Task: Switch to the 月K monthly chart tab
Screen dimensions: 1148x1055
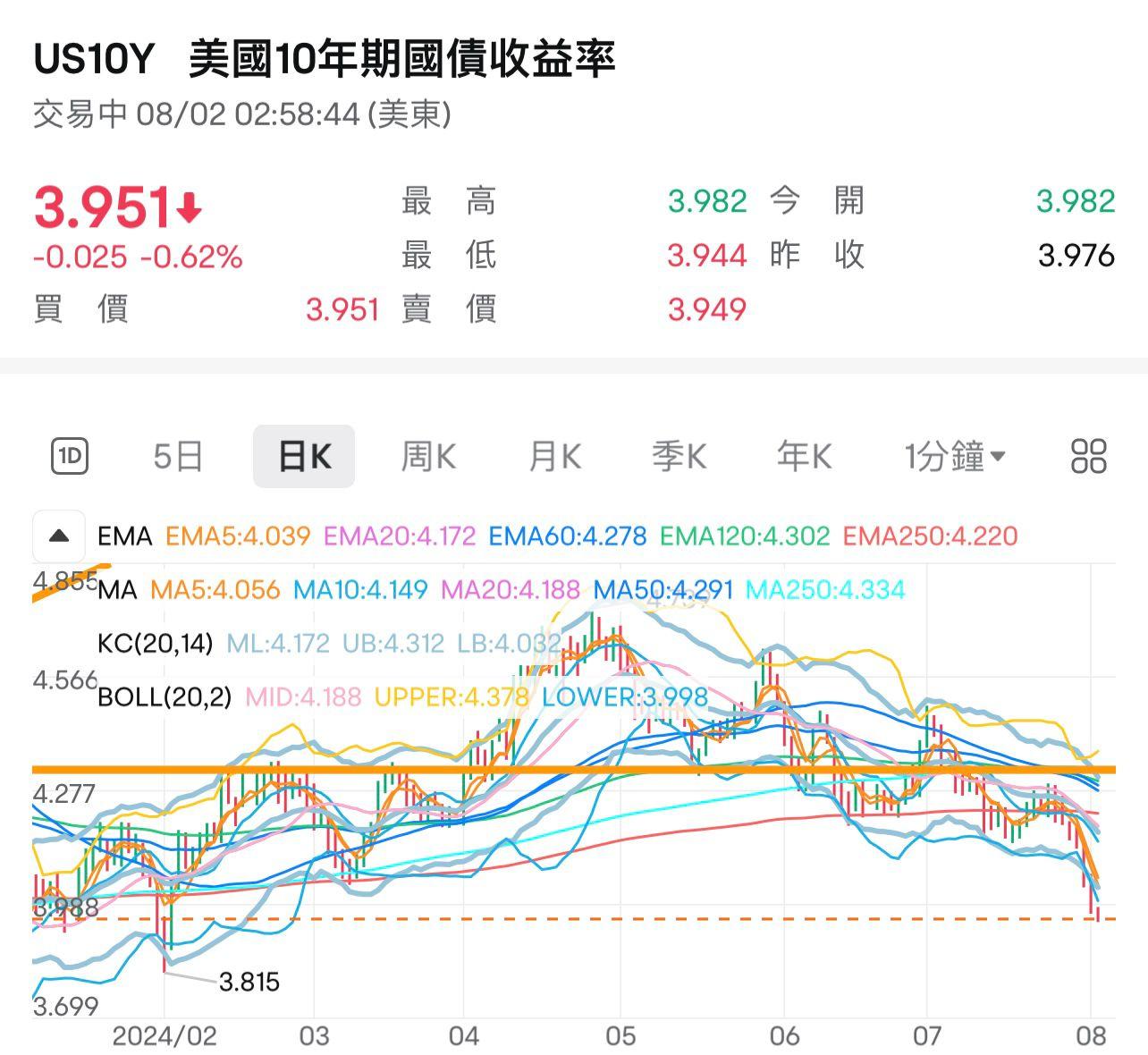Action: tap(553, 455)
